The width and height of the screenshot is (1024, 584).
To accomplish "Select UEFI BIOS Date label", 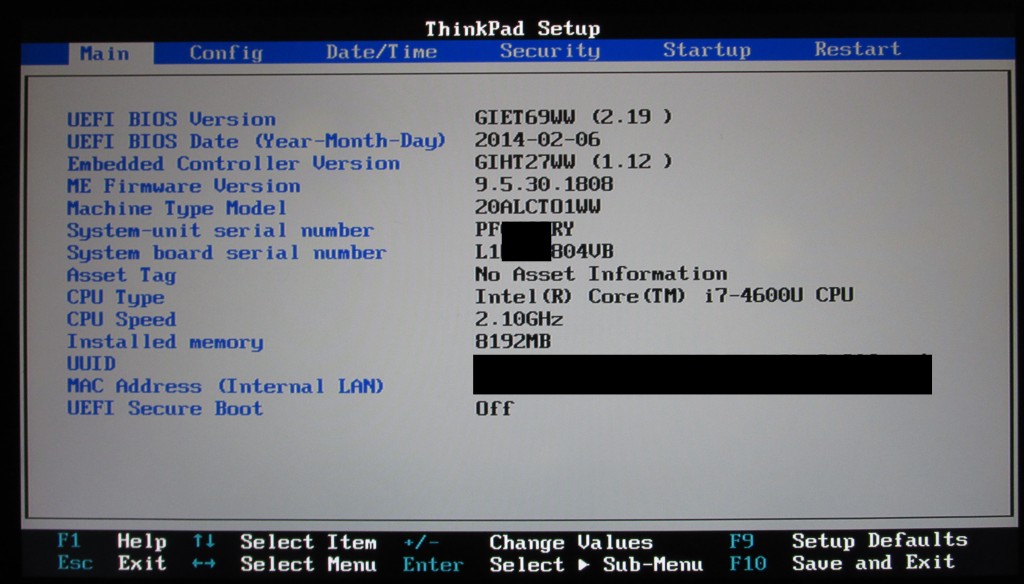I will tap(256, 141).
